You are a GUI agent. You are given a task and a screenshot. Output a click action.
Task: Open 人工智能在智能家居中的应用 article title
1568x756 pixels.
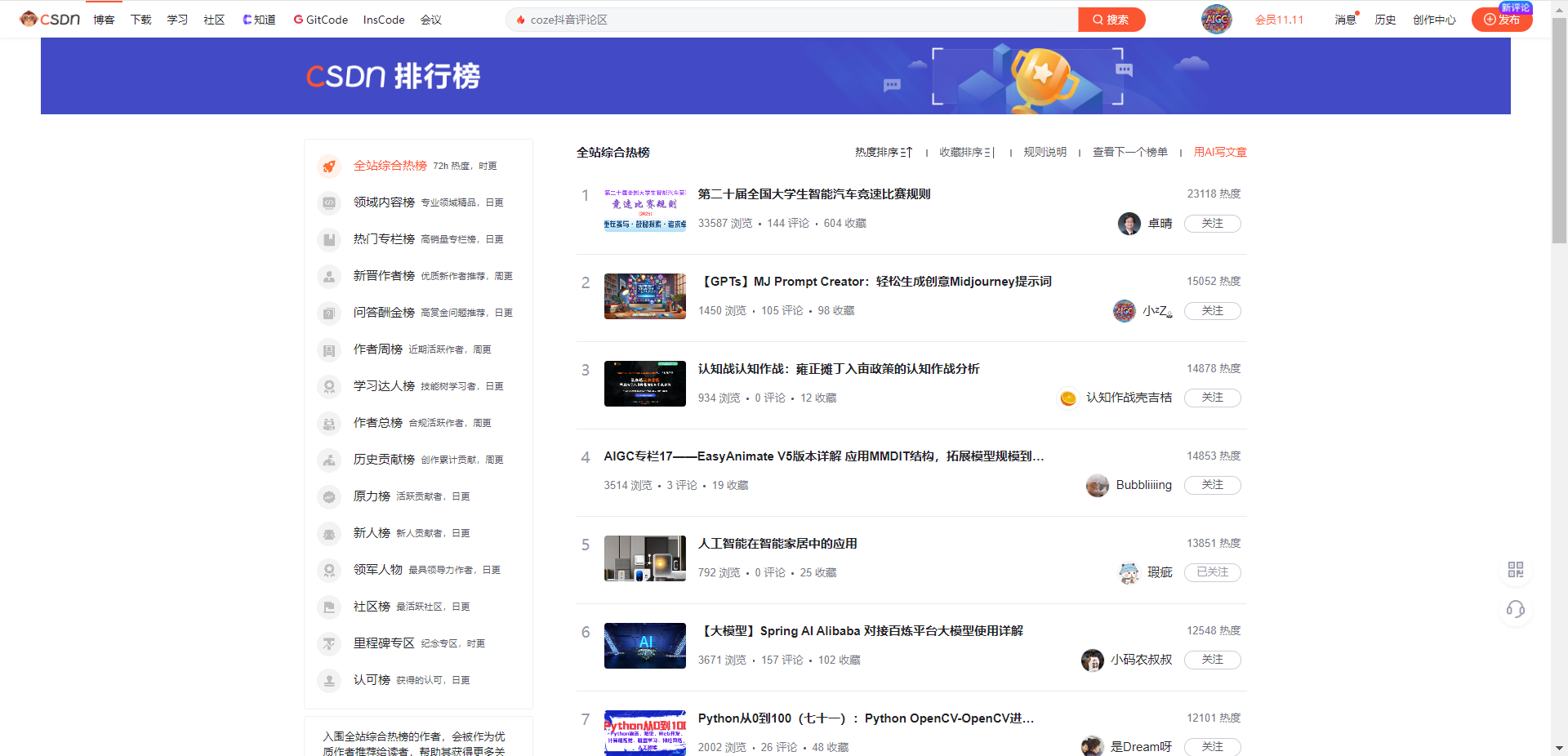(777, 544)
